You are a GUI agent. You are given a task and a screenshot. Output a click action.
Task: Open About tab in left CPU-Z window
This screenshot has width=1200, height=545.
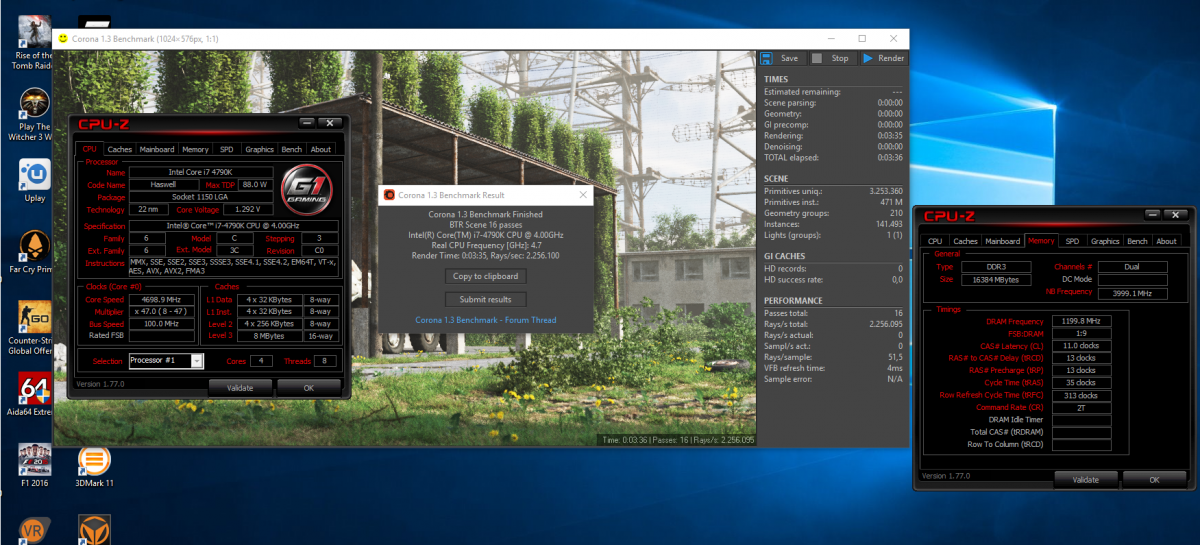point(320,149)
